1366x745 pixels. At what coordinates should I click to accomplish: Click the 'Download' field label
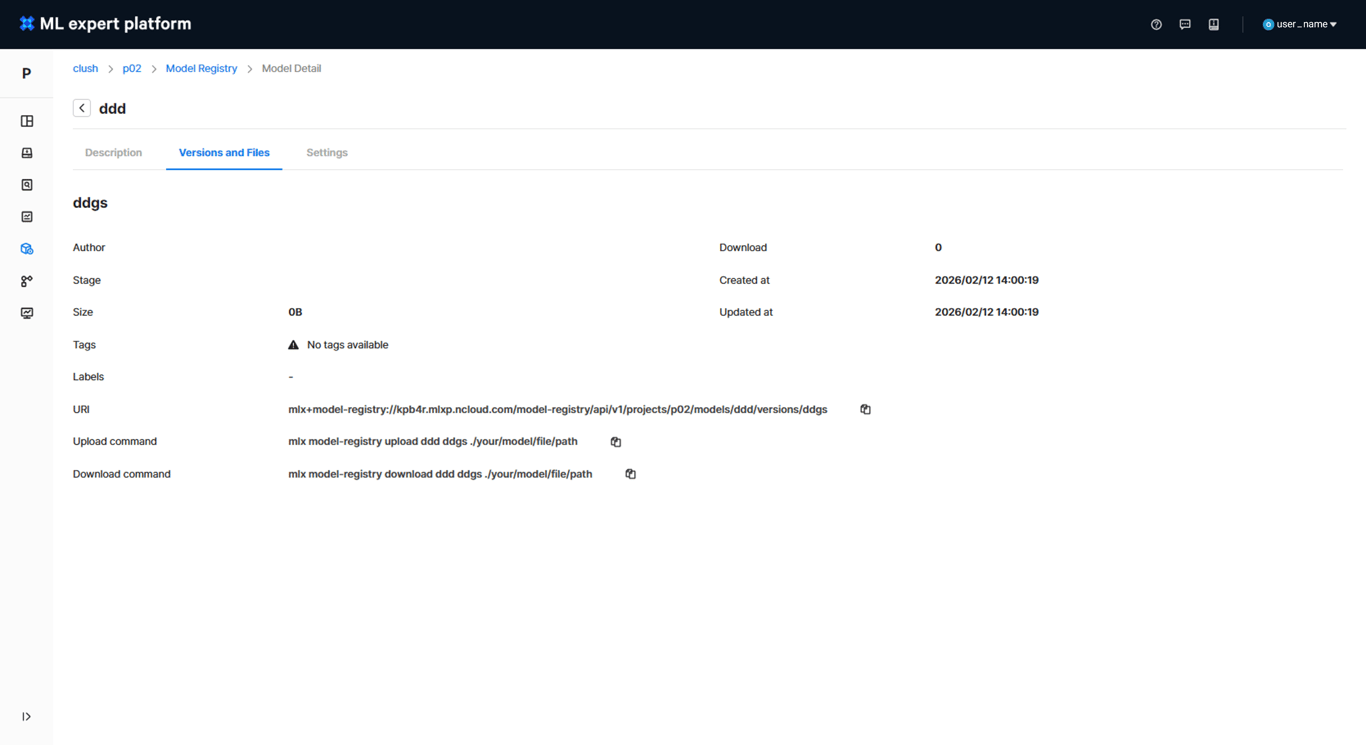743,248
